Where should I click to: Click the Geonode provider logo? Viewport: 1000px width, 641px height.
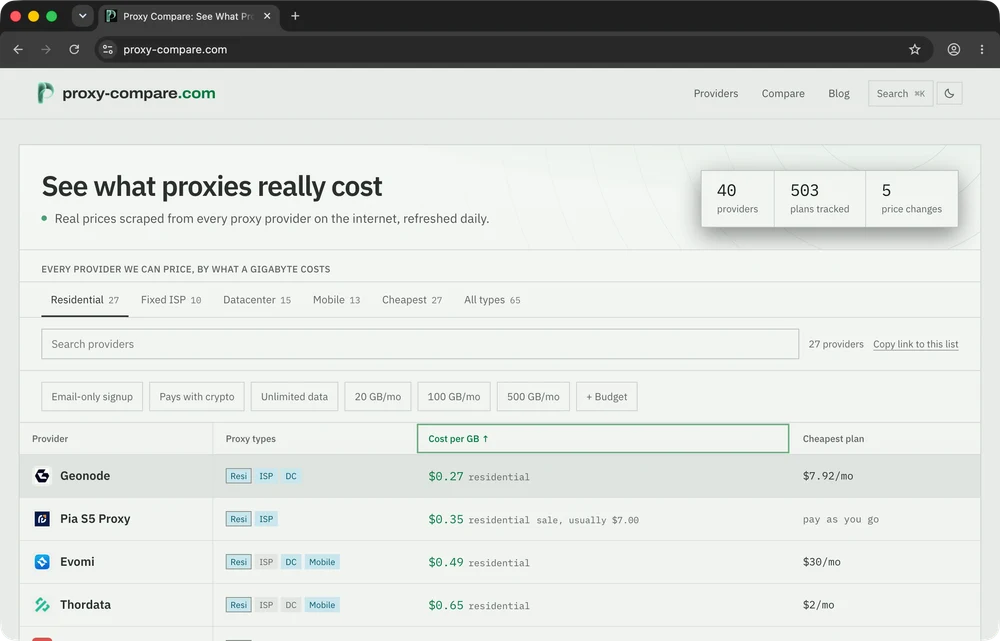coord(42,476)
